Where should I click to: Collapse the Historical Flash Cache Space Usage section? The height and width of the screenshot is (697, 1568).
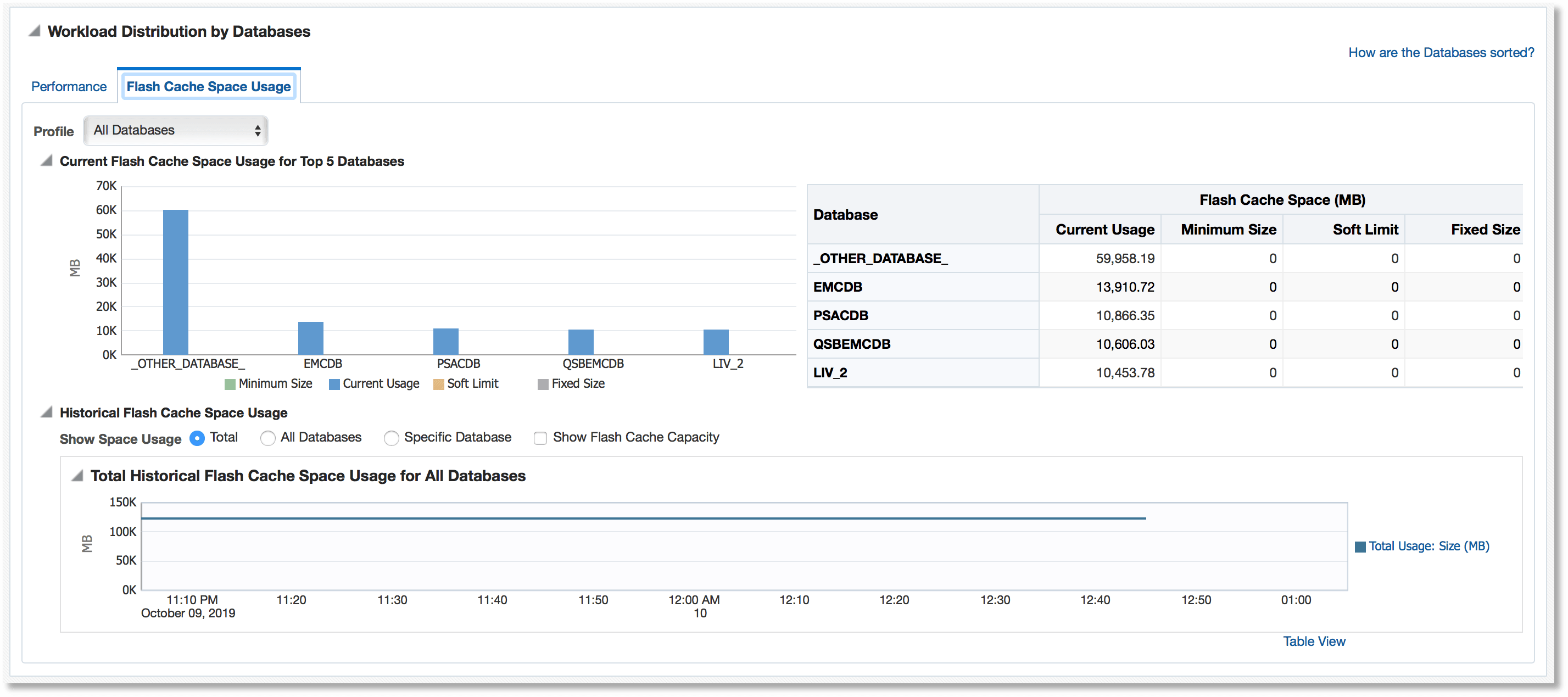[45, 412]
